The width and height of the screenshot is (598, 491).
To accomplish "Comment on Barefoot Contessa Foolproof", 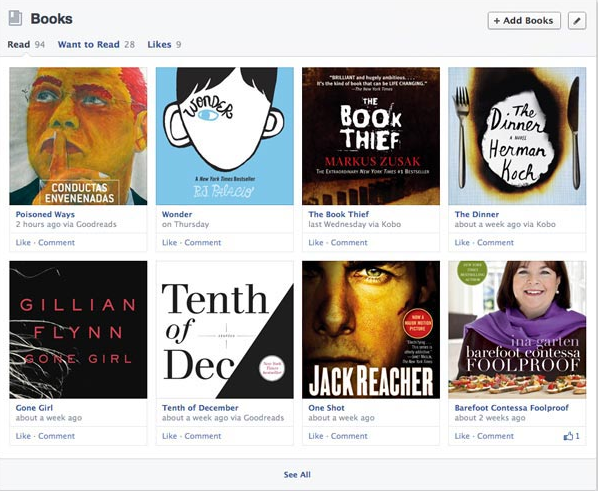I will pyautogui.click(x=495, y=436).
